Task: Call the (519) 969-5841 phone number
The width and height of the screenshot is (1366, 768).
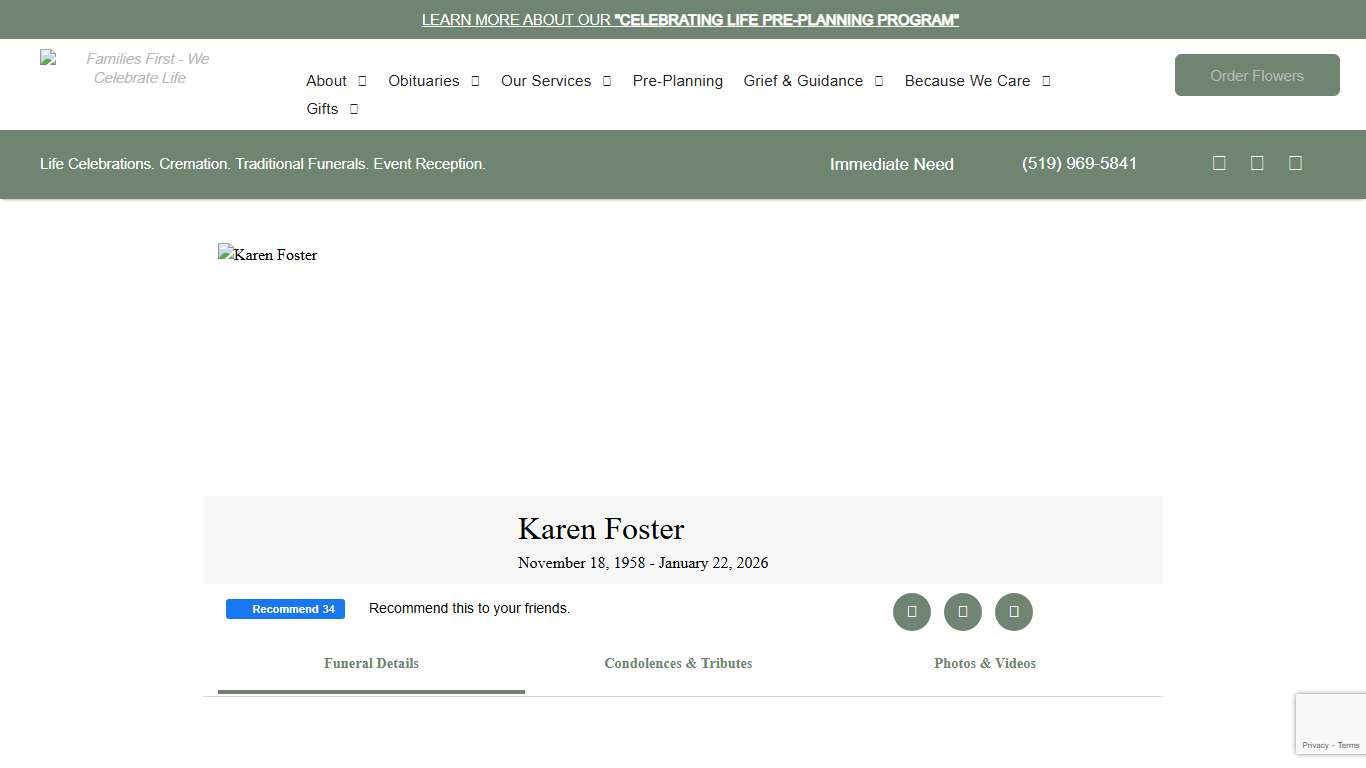Action: pos(1079,163)
